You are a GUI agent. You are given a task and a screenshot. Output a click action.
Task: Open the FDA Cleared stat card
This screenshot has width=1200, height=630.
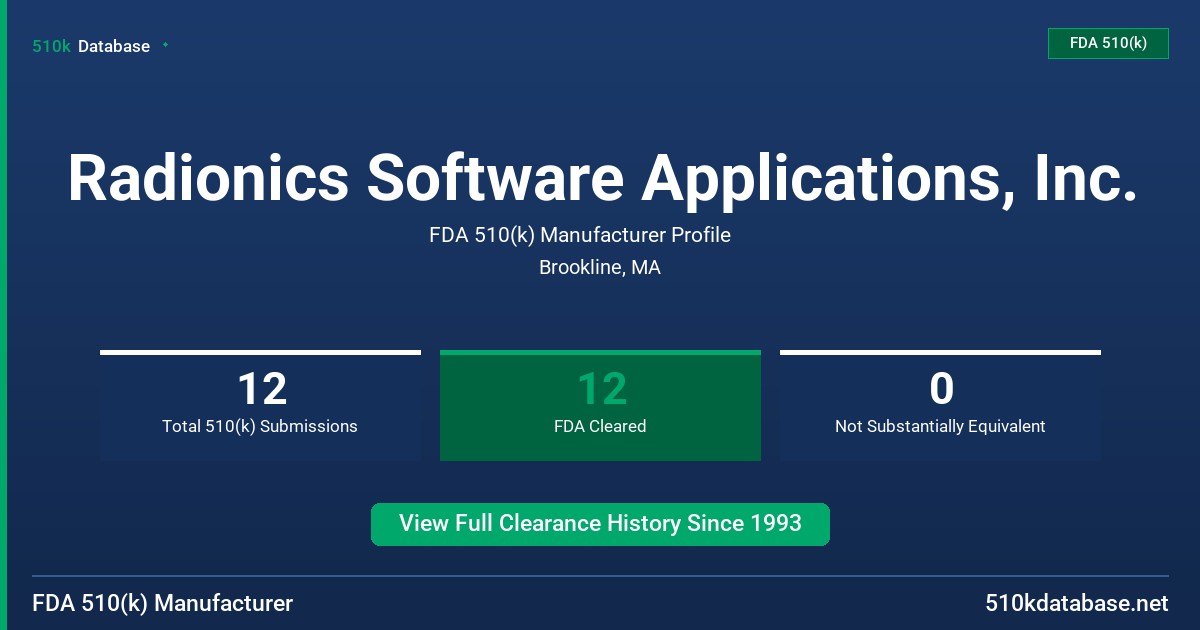pyautogui.click(x=600, y=406)
